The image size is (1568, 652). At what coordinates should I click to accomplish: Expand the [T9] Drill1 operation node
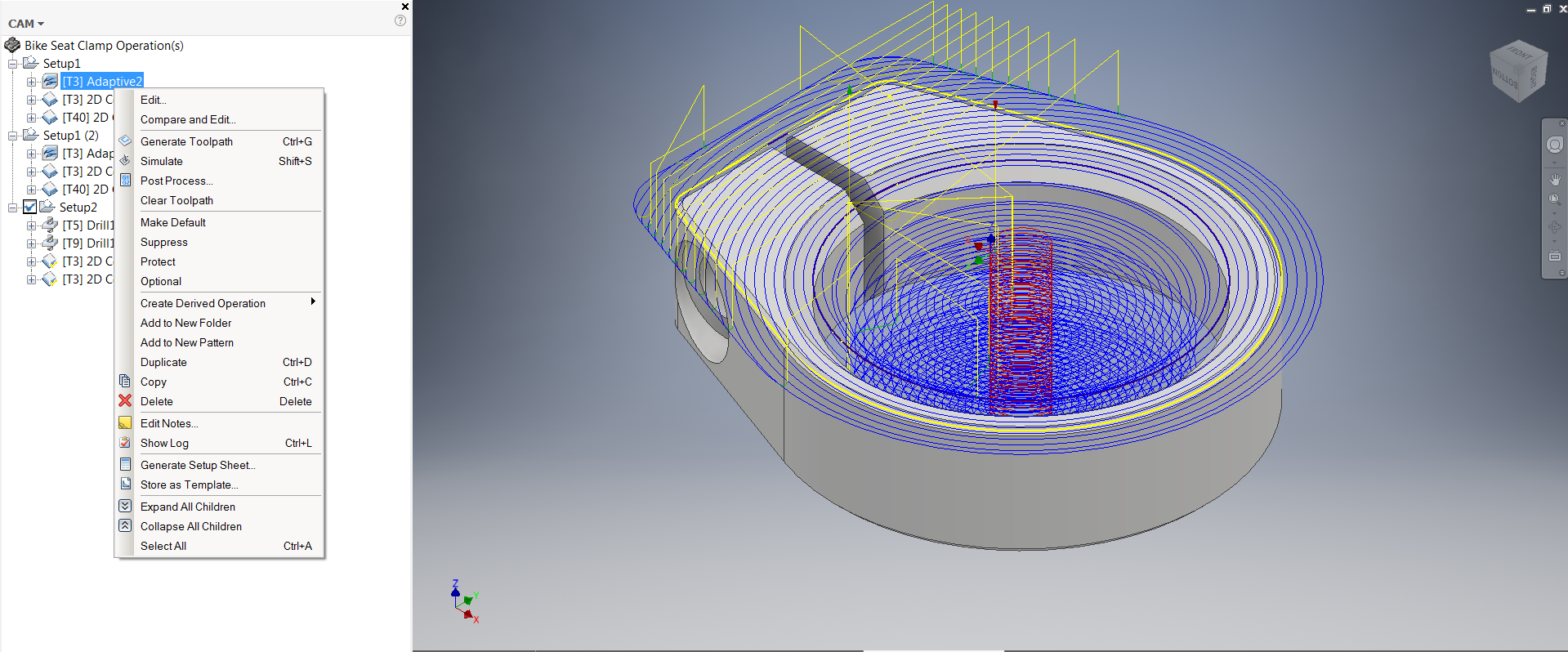[x=31, y=243]
